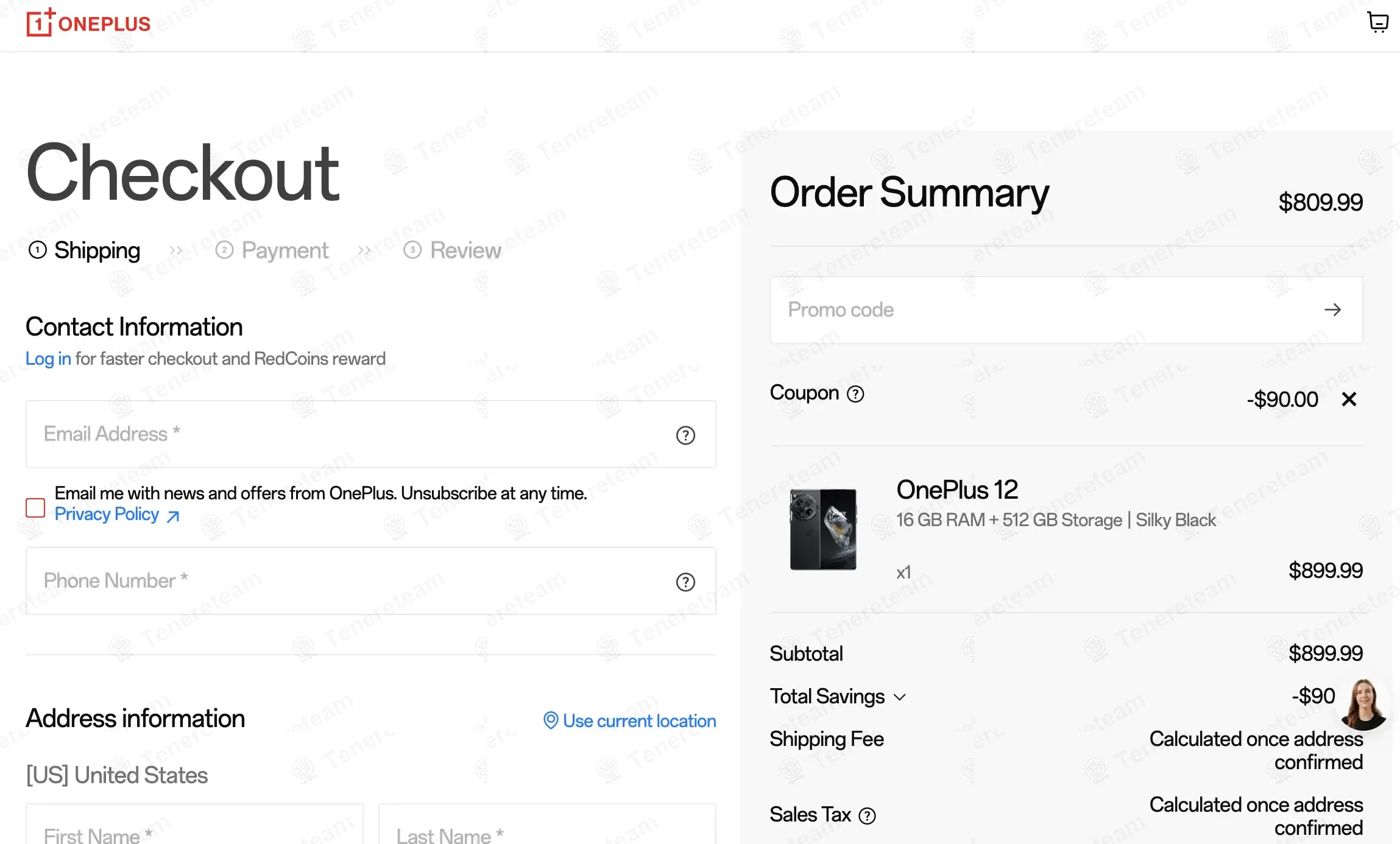Go to the Payment step
The image size is (1400, 844).
[x=272, y=250]
